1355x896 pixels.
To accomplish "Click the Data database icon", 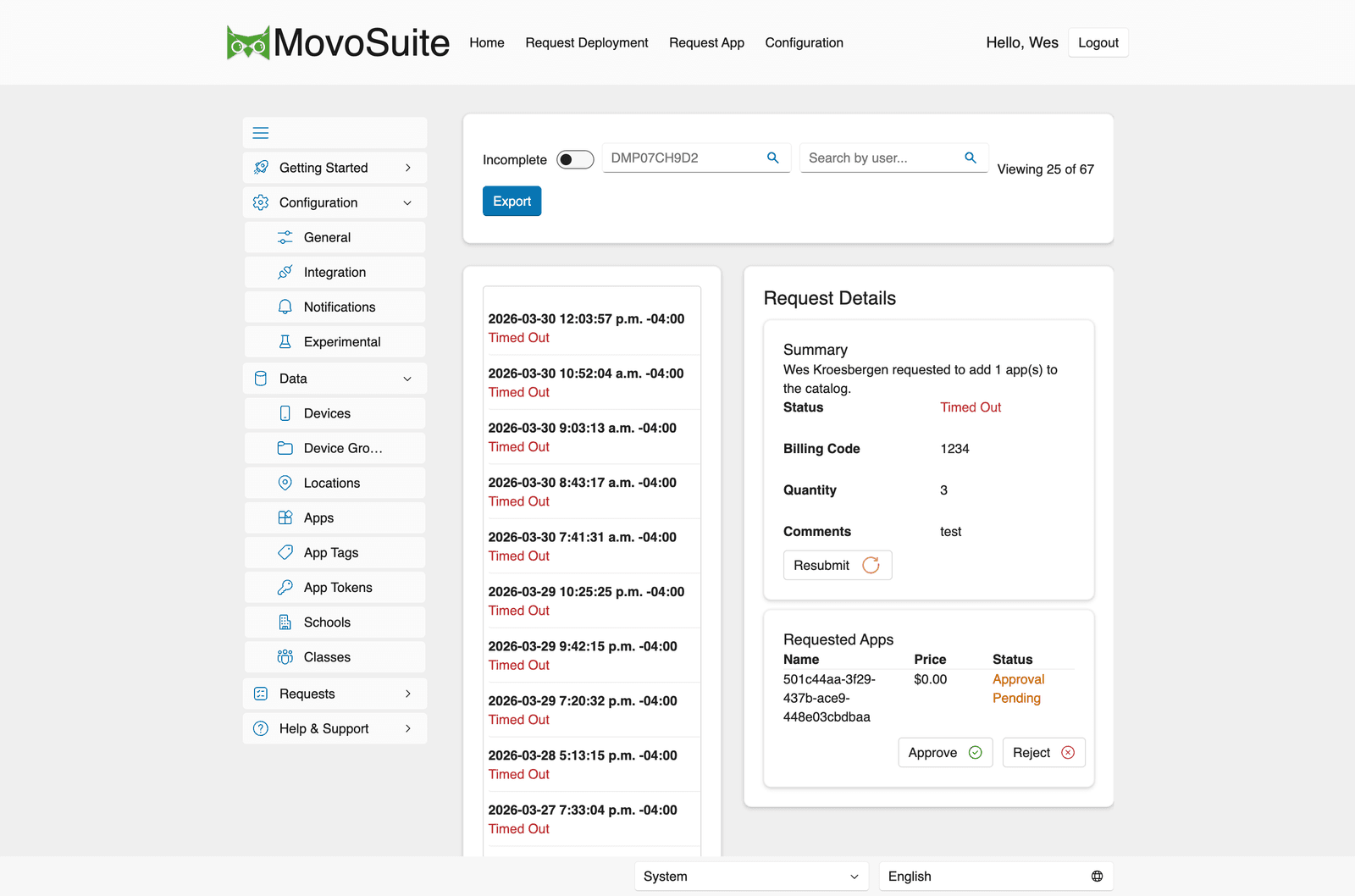I will point(261,379).
